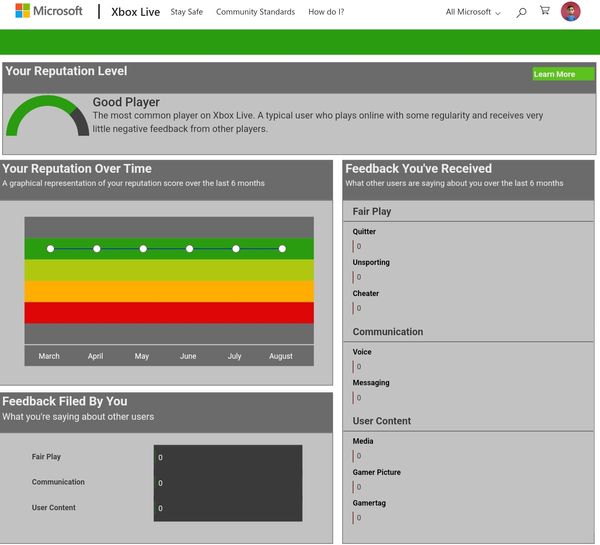Select the August data point on chart
Viewport: 600px width, 545px height.
(282, 249)
